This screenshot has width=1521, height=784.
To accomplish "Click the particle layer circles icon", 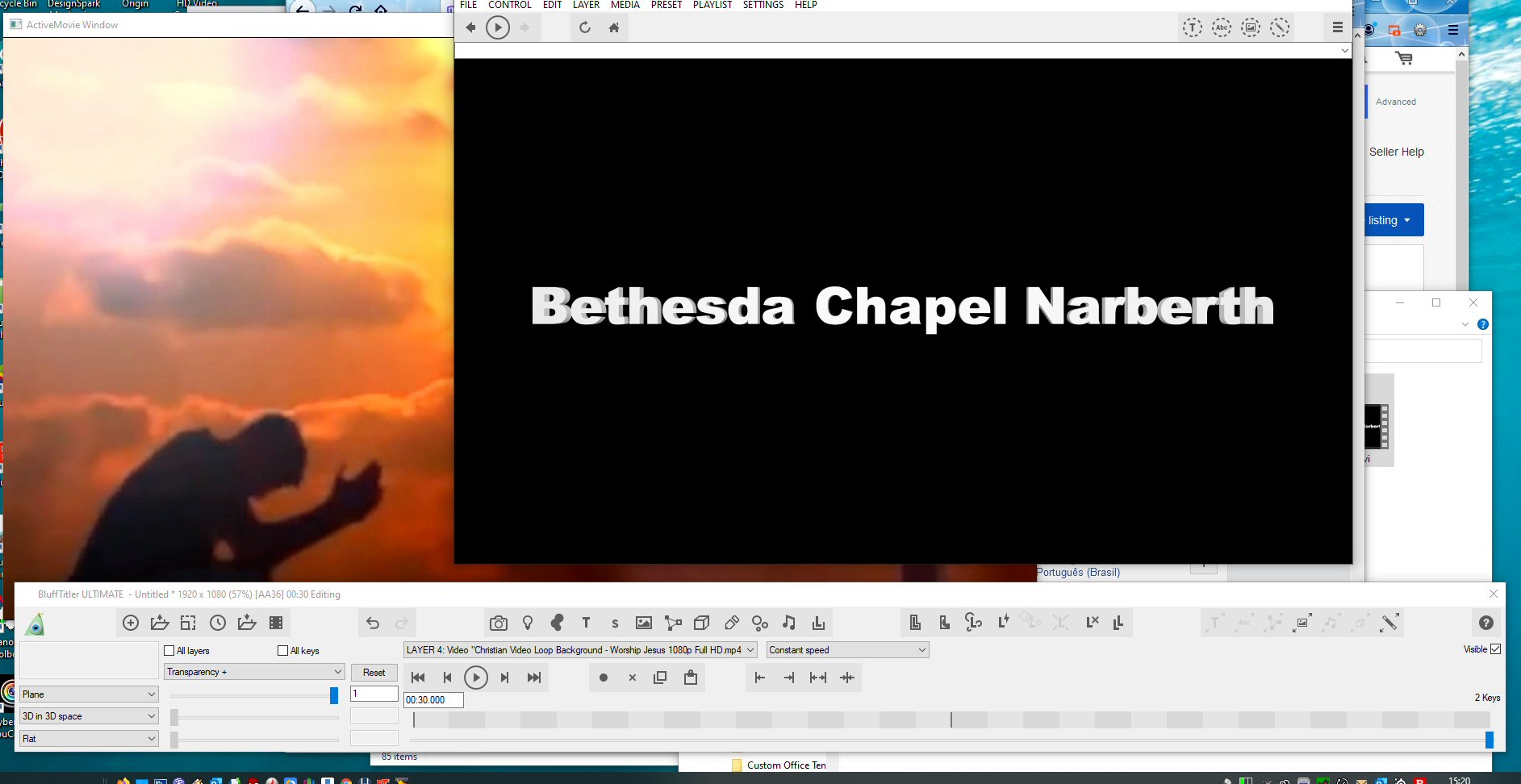I will 760,623.
